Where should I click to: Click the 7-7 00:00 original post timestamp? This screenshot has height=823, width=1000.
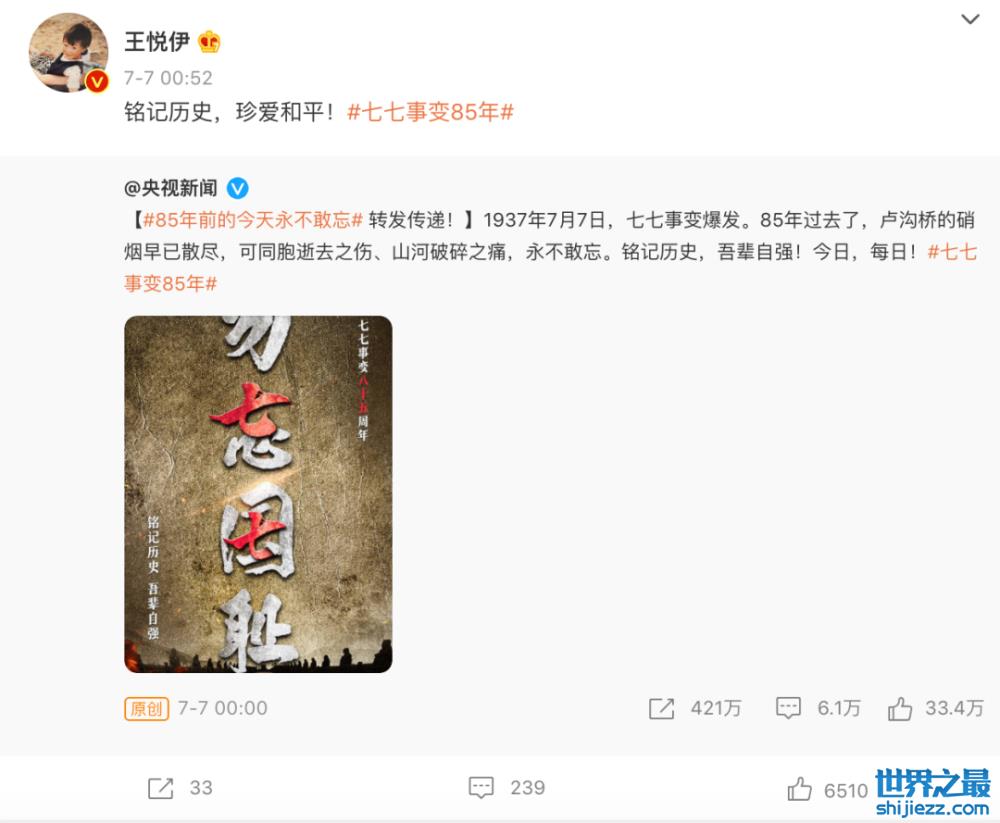coord(223,708)
